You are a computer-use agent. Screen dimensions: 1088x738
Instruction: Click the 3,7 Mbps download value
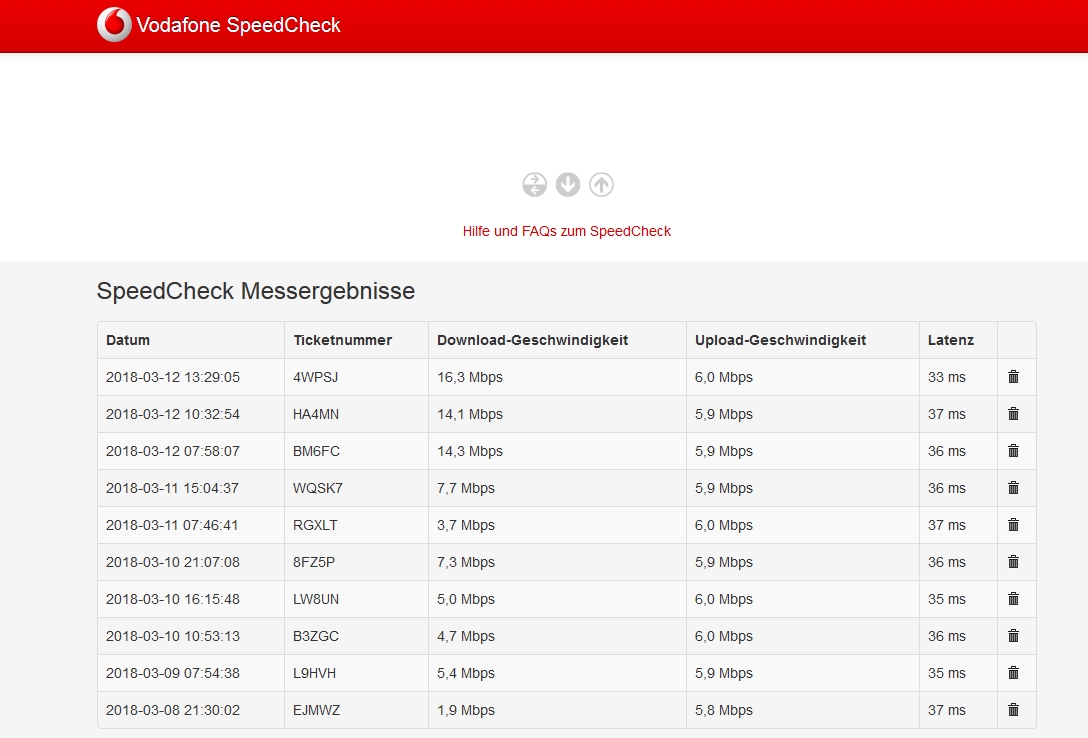[x=466, y=525]
